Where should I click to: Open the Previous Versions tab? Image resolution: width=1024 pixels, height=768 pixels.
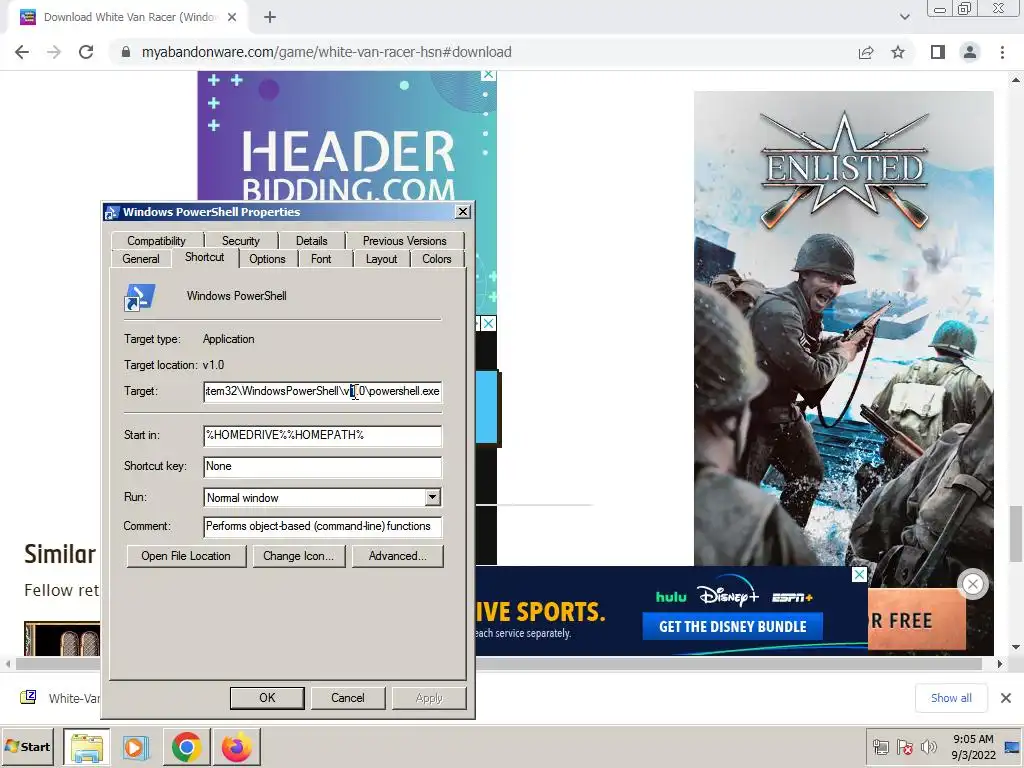(404, 241)
